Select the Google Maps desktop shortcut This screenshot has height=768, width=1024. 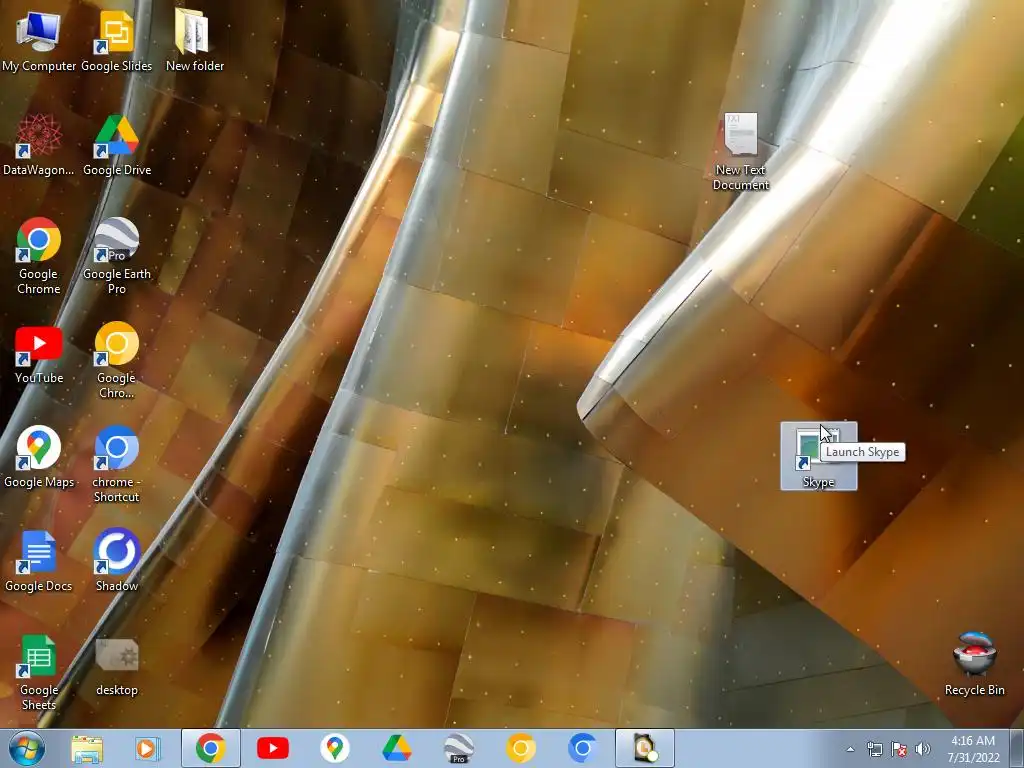[39, 457]
